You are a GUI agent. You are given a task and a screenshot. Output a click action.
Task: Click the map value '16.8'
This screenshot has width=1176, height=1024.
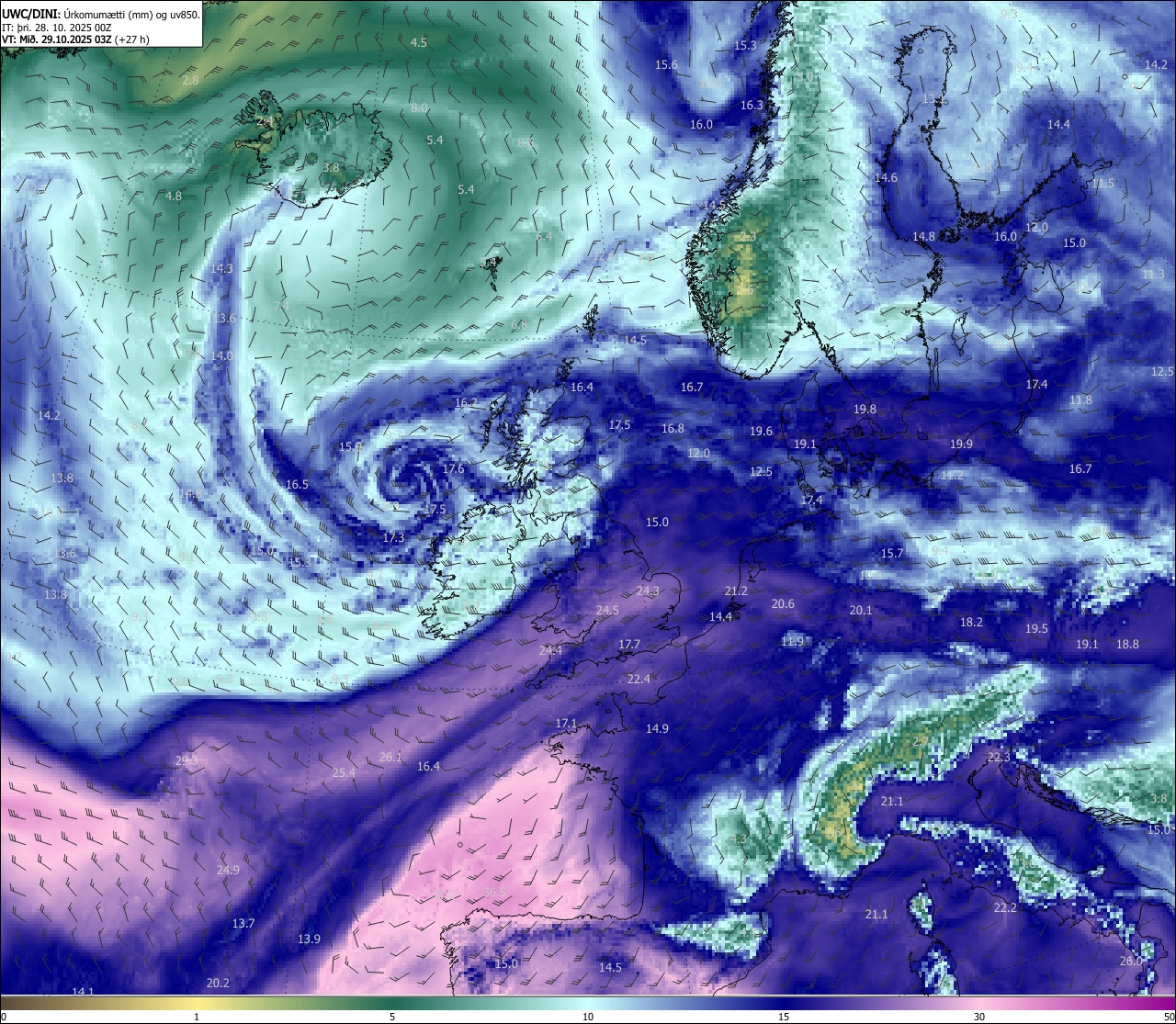(673, 429)
